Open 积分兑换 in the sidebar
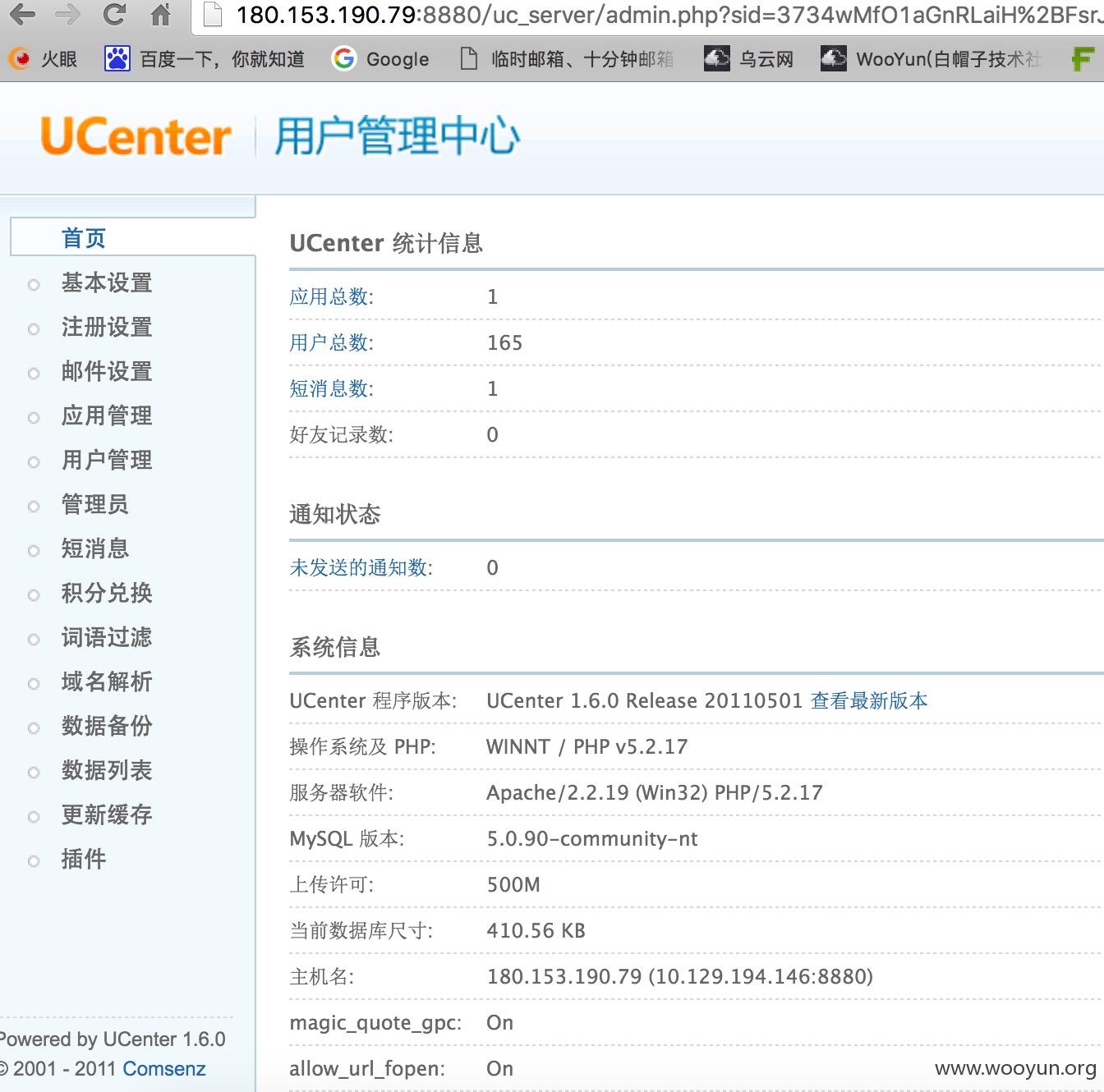The width and height of the screenshot is (1104, 1092). click(x=107, y=593)
